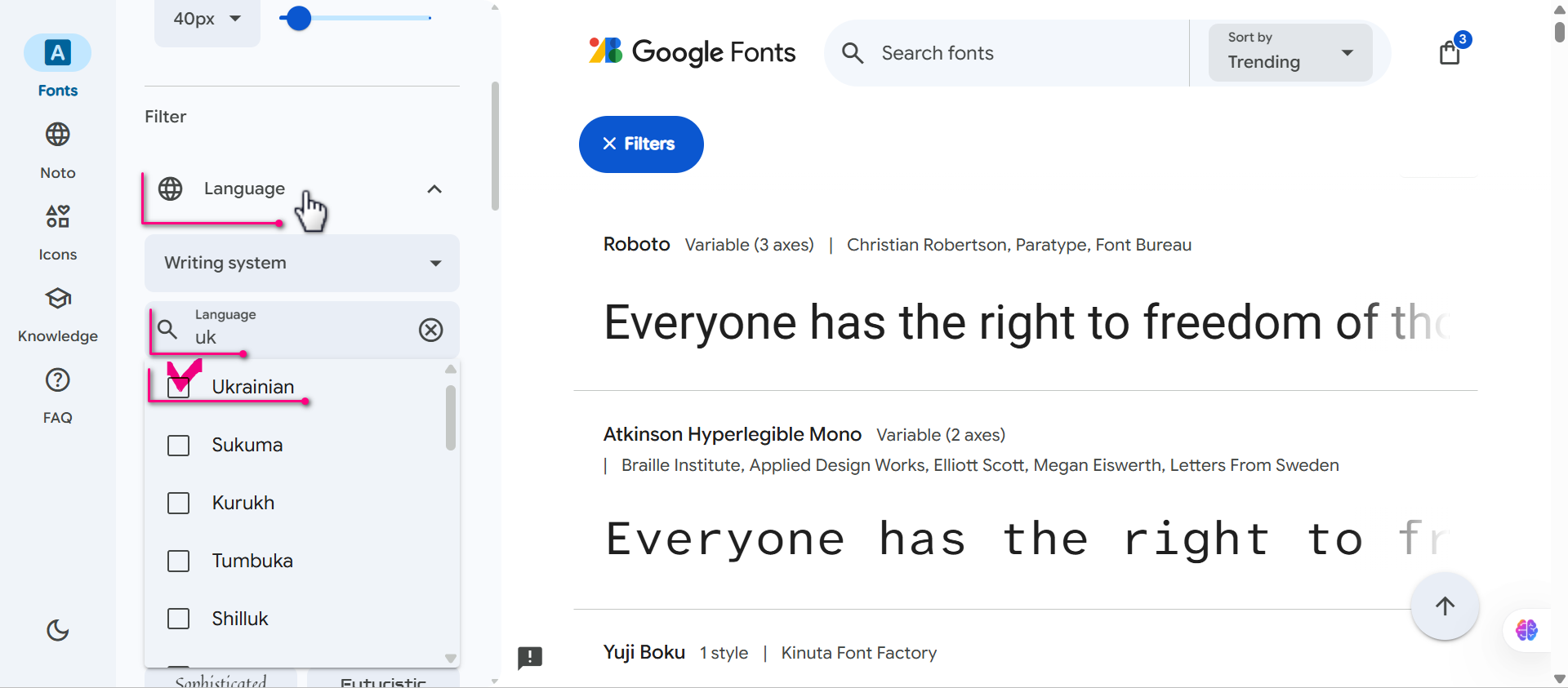
Task: Enable the Kurukh language checkbox
Action: [178, 504]
